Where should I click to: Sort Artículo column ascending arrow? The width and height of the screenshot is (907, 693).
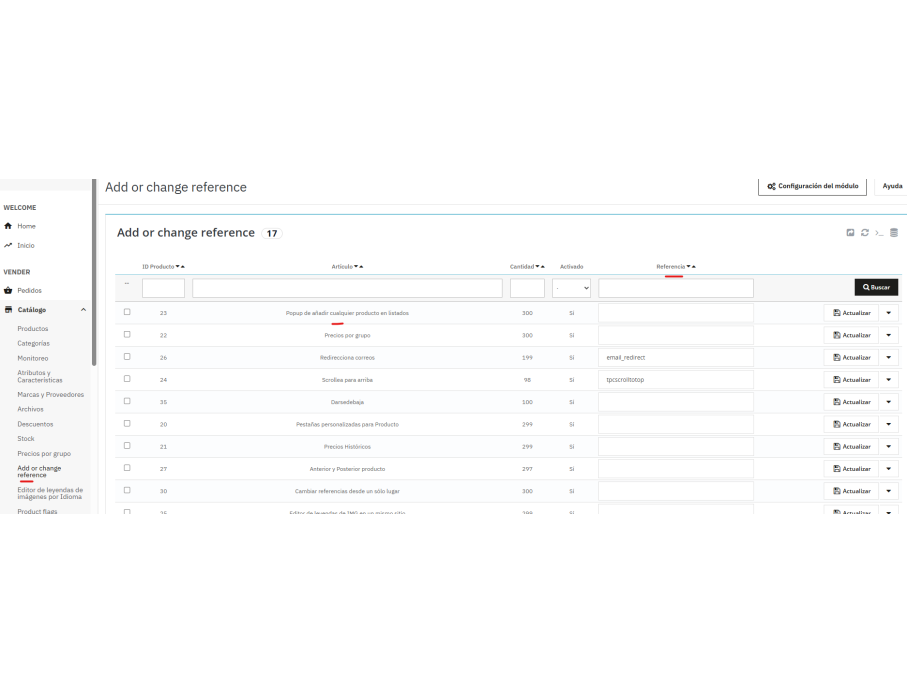361,267
